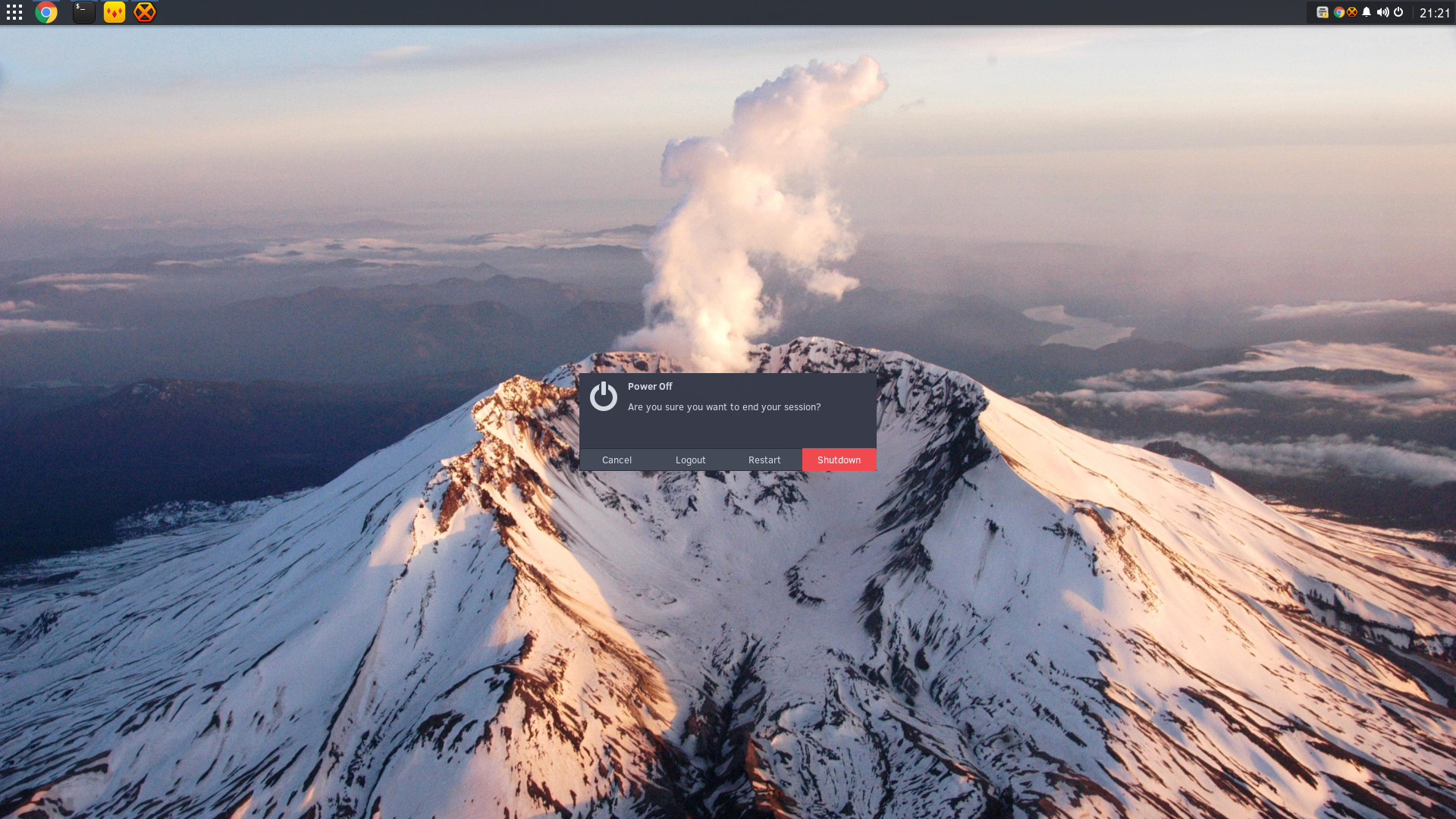Image resolution: width=1456 pixels, height=819 pixels.
Task: Click the Chrome icon in system tray
Action: click(1339, 12)
